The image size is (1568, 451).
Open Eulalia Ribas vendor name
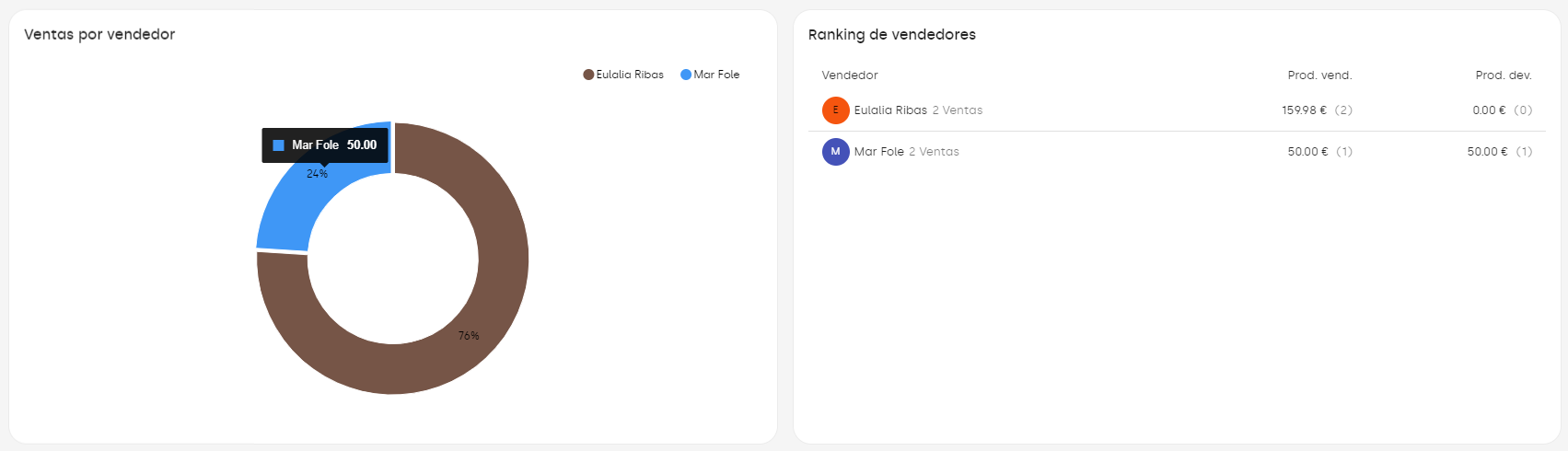[x=890, y=110]
